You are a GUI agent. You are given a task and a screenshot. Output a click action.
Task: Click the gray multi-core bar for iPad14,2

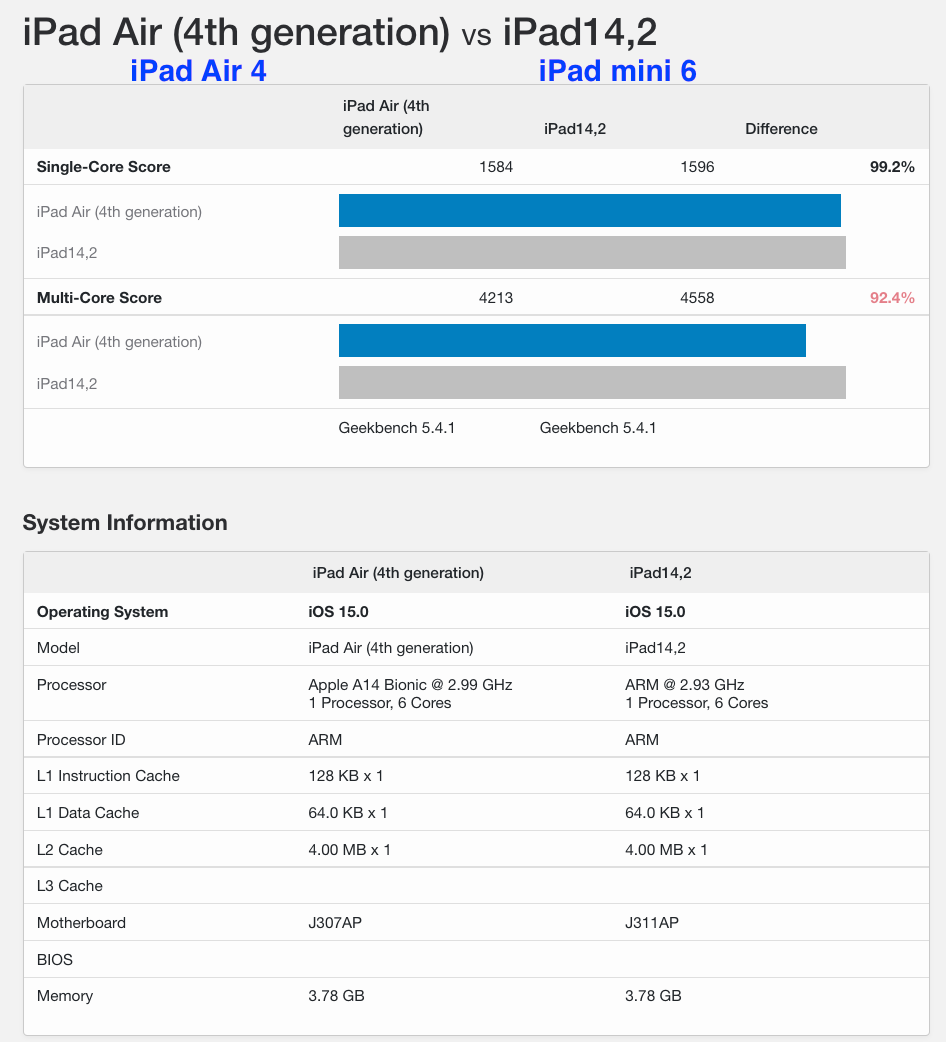pos(592,383)
